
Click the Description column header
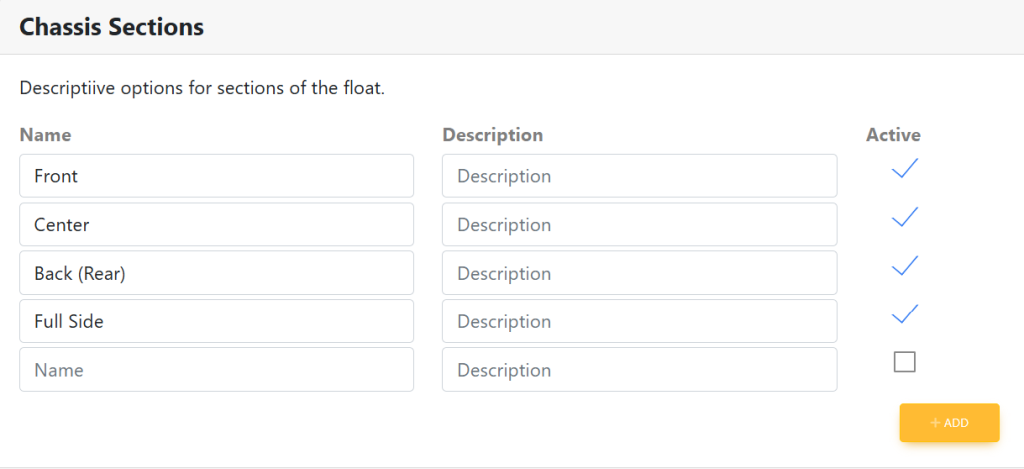tap(492, 134)
